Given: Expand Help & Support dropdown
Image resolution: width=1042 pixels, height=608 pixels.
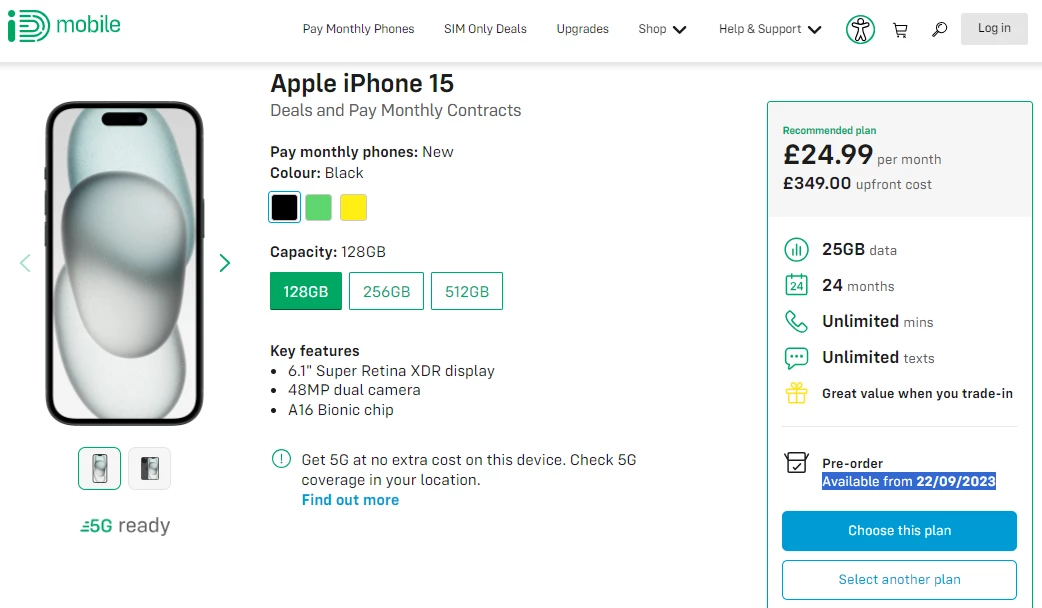Looking at the screenshot, I should tap(769, 29).
